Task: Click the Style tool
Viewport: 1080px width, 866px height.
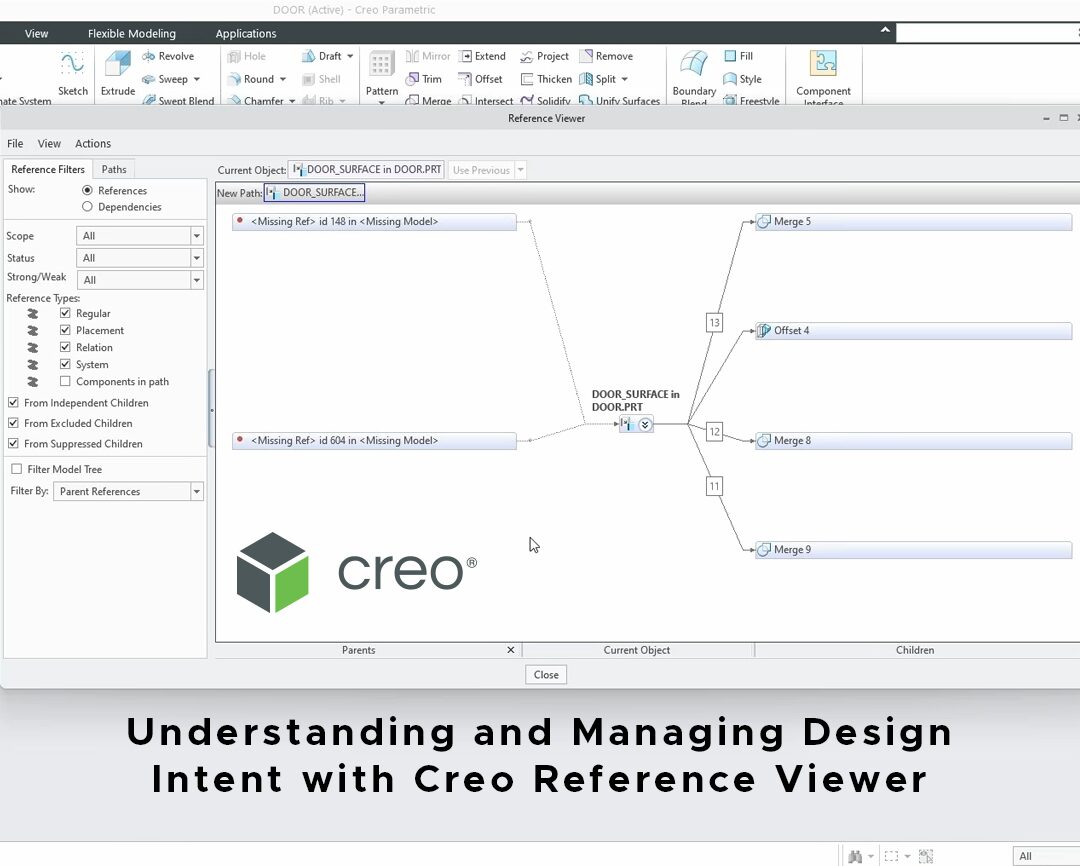Action: pos(742,79)
